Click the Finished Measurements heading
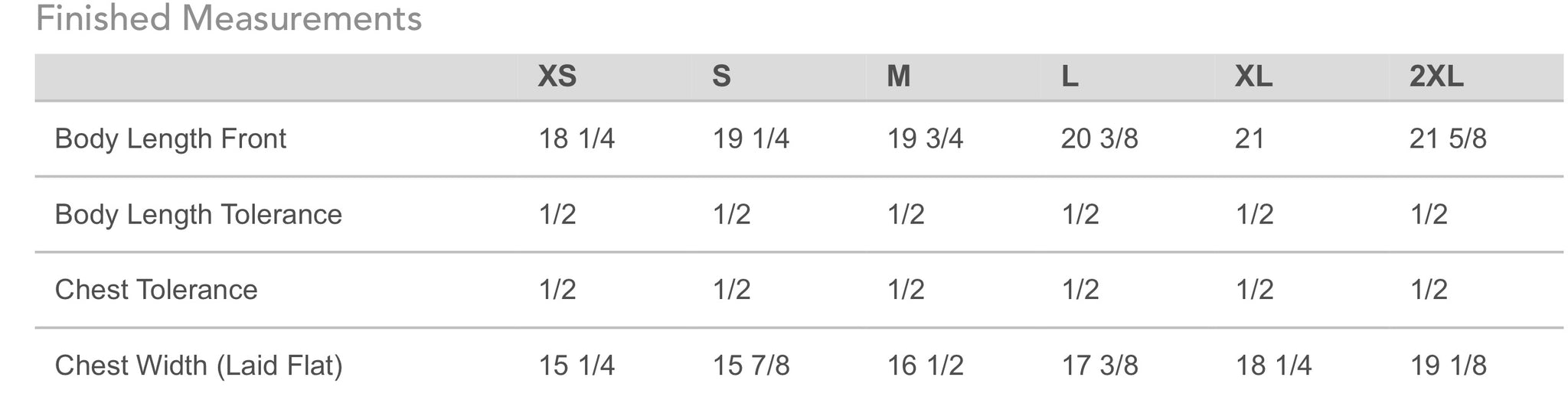The height and width of the screenshot is (403, 1568). (x=228, y=18)
